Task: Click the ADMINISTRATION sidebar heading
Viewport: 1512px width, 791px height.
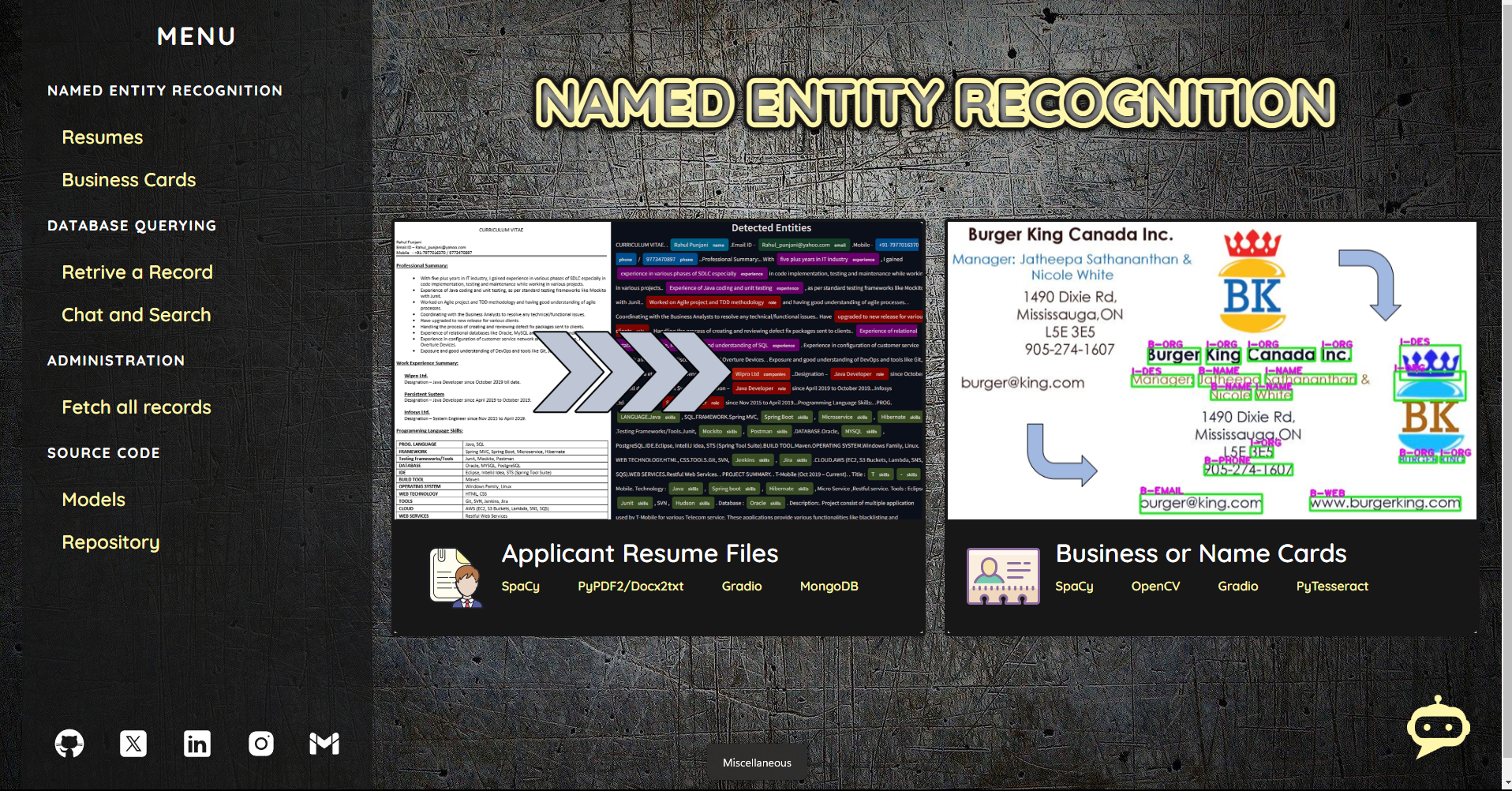Action: pyautogui.click(x=116, y=361)
